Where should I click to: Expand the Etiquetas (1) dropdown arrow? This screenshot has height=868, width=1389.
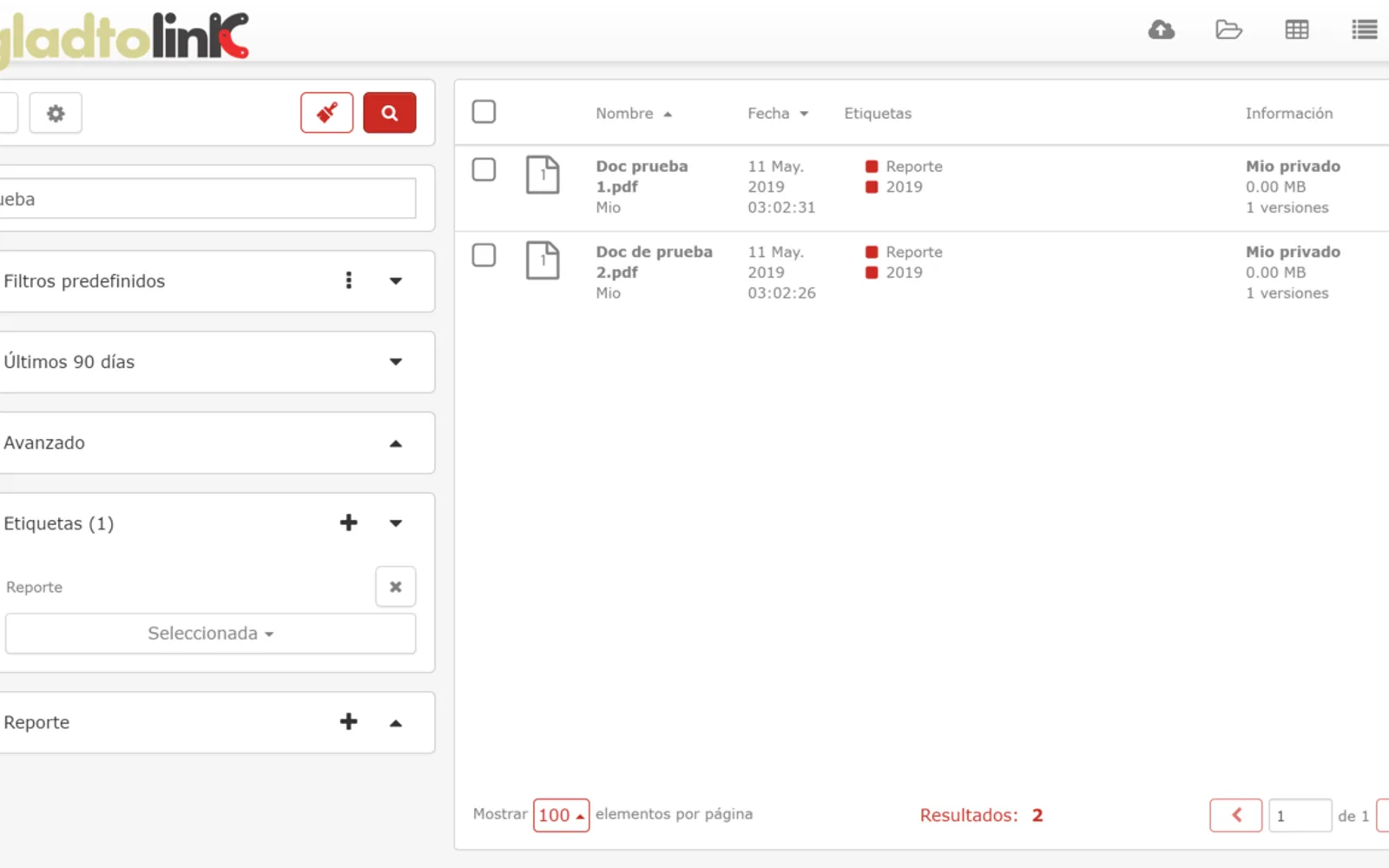click(396, 523)
